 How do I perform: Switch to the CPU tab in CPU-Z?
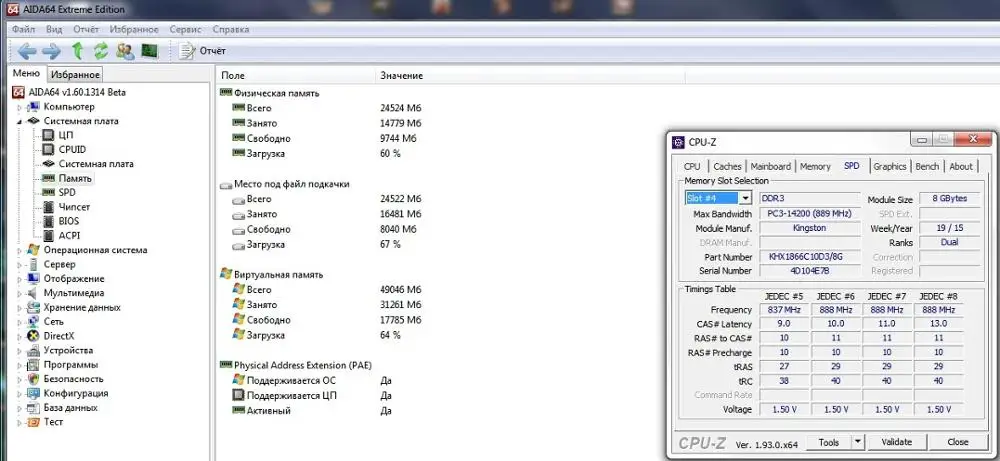692,166
